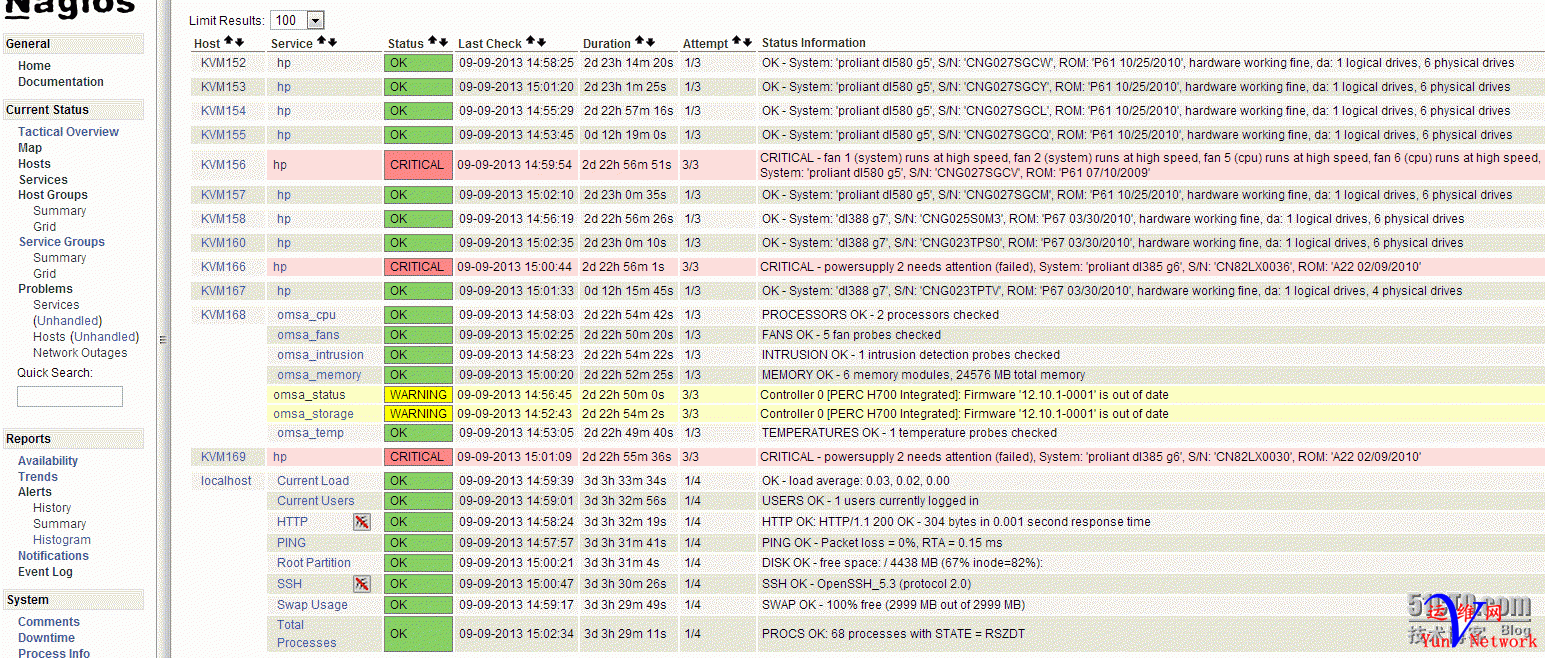Viewport: 1545px width, 658px height.
Task: Sort Status column descending with down arrow
Action: (x=443, y=41)
